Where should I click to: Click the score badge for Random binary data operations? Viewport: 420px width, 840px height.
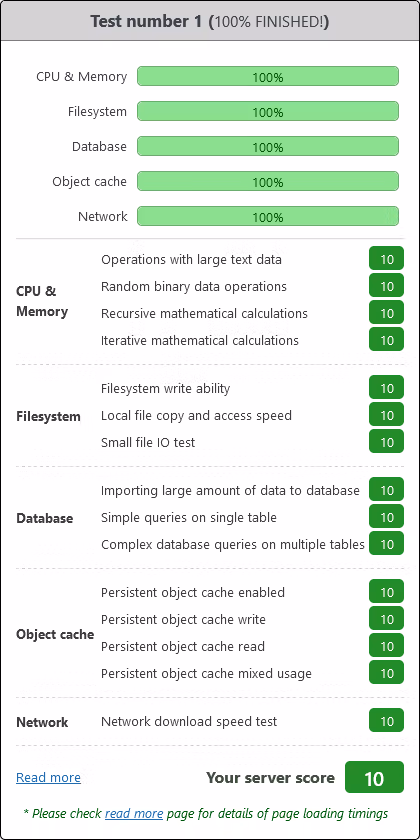tap(386, 286)
